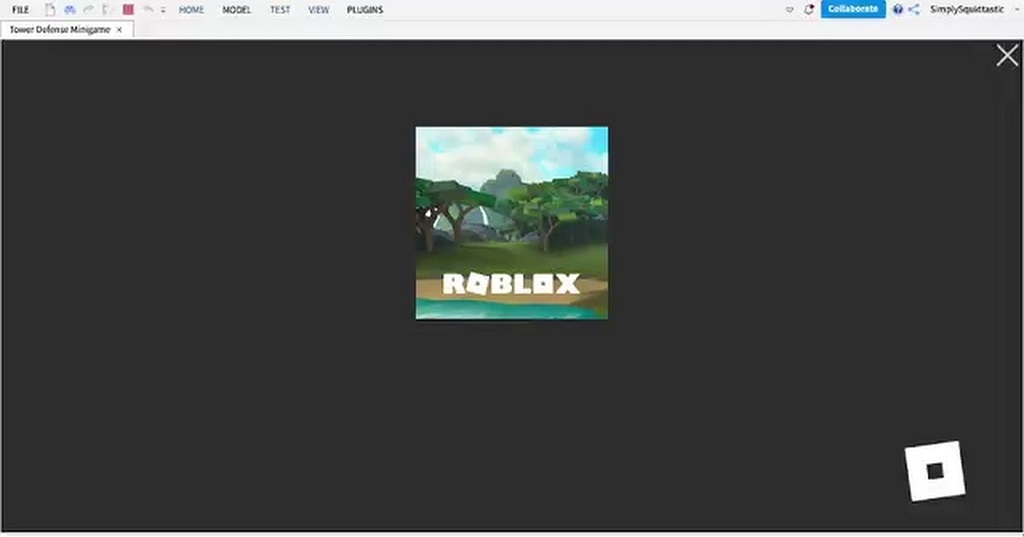The height and width of the screenshot is (537, 1024).
Task: Click the undo arrow icon
Action: (148, 10)
